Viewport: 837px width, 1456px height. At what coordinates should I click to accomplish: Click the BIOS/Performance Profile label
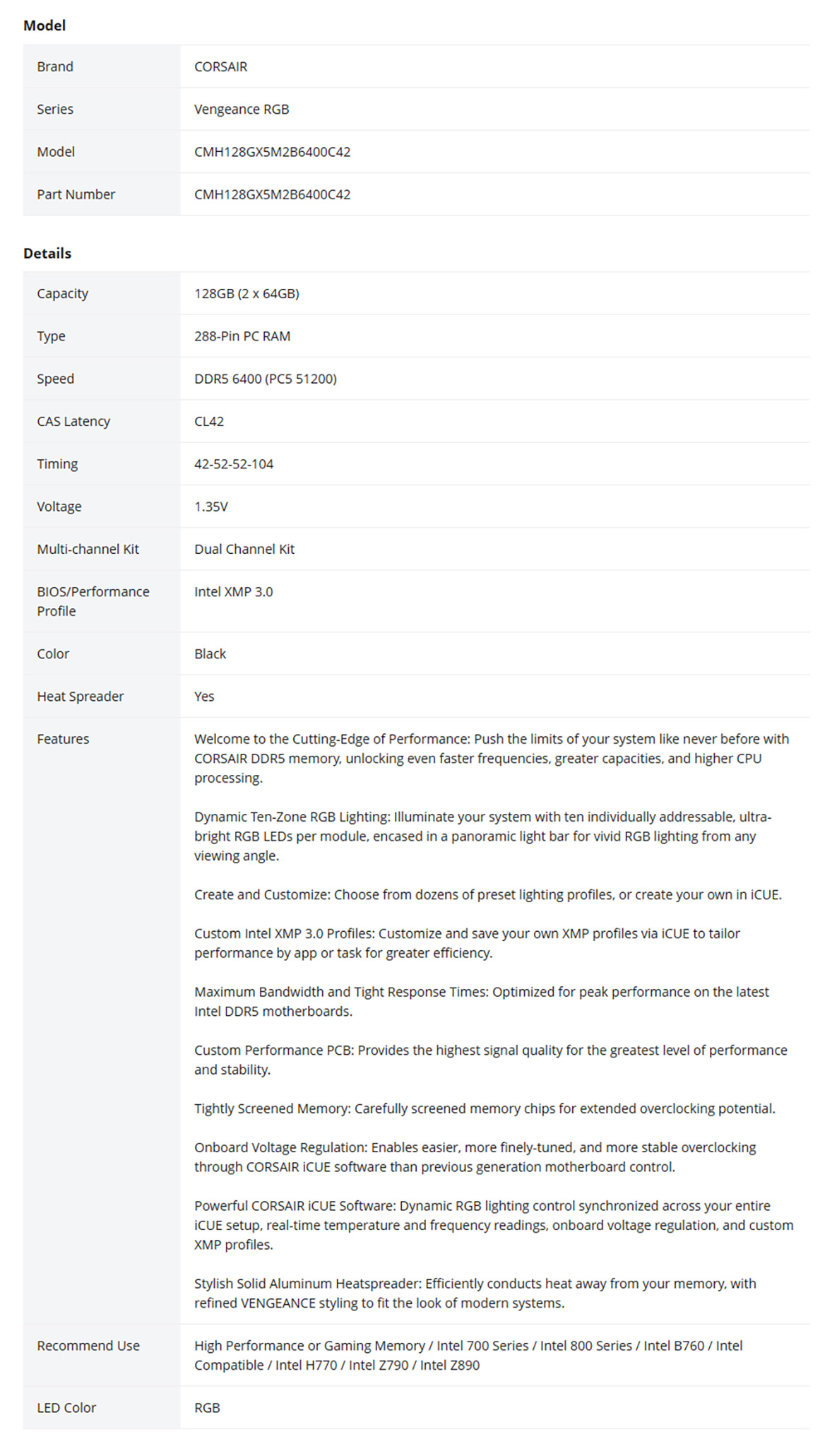pos(93,600)
